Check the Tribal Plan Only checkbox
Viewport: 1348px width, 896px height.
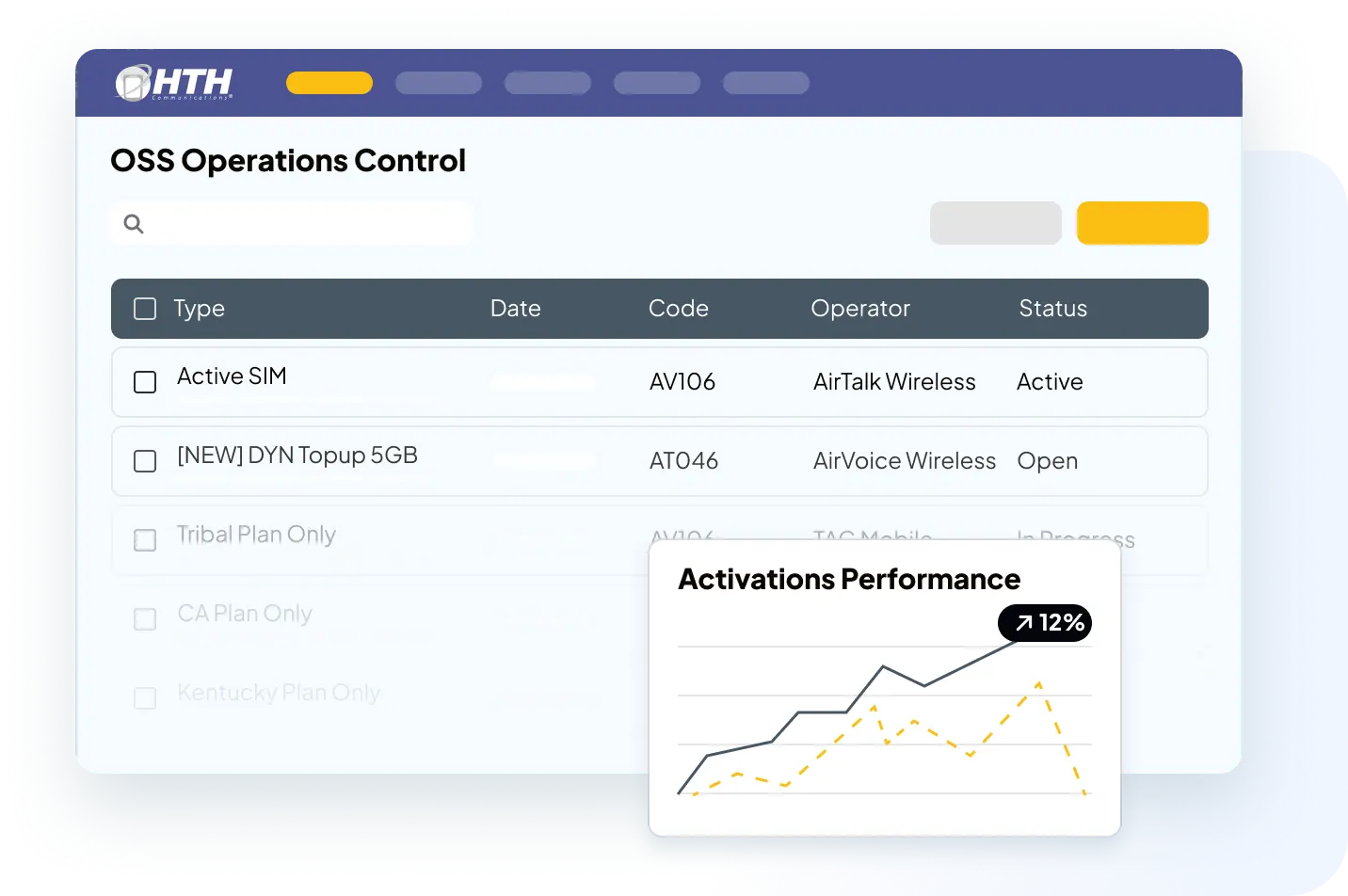(145, 540)
